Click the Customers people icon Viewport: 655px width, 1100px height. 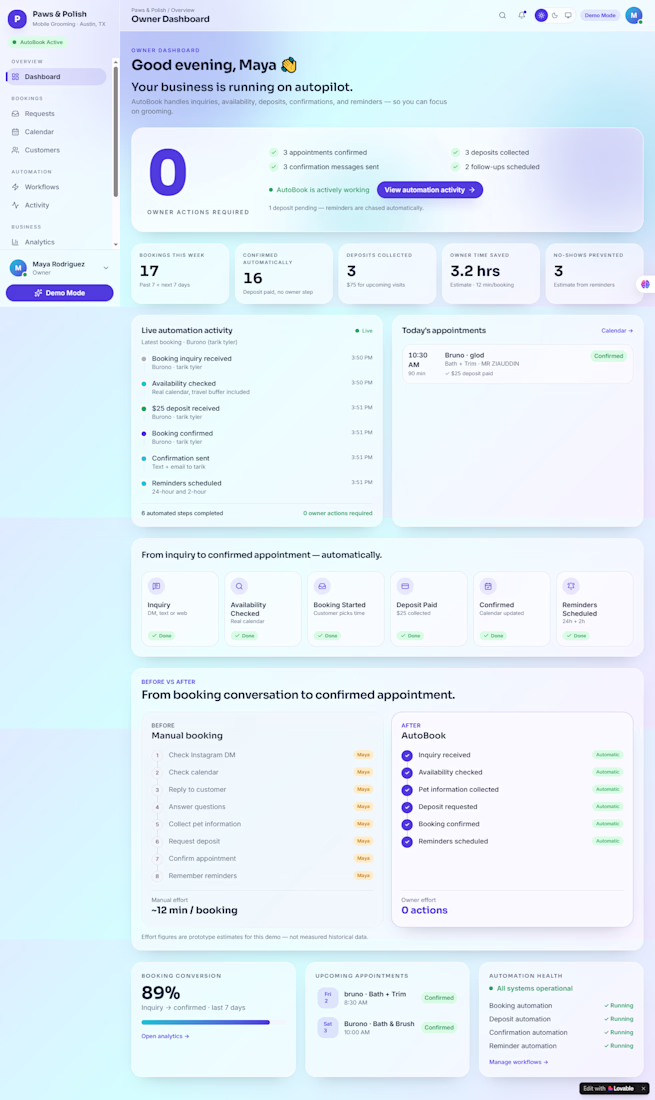coord(15,150)
